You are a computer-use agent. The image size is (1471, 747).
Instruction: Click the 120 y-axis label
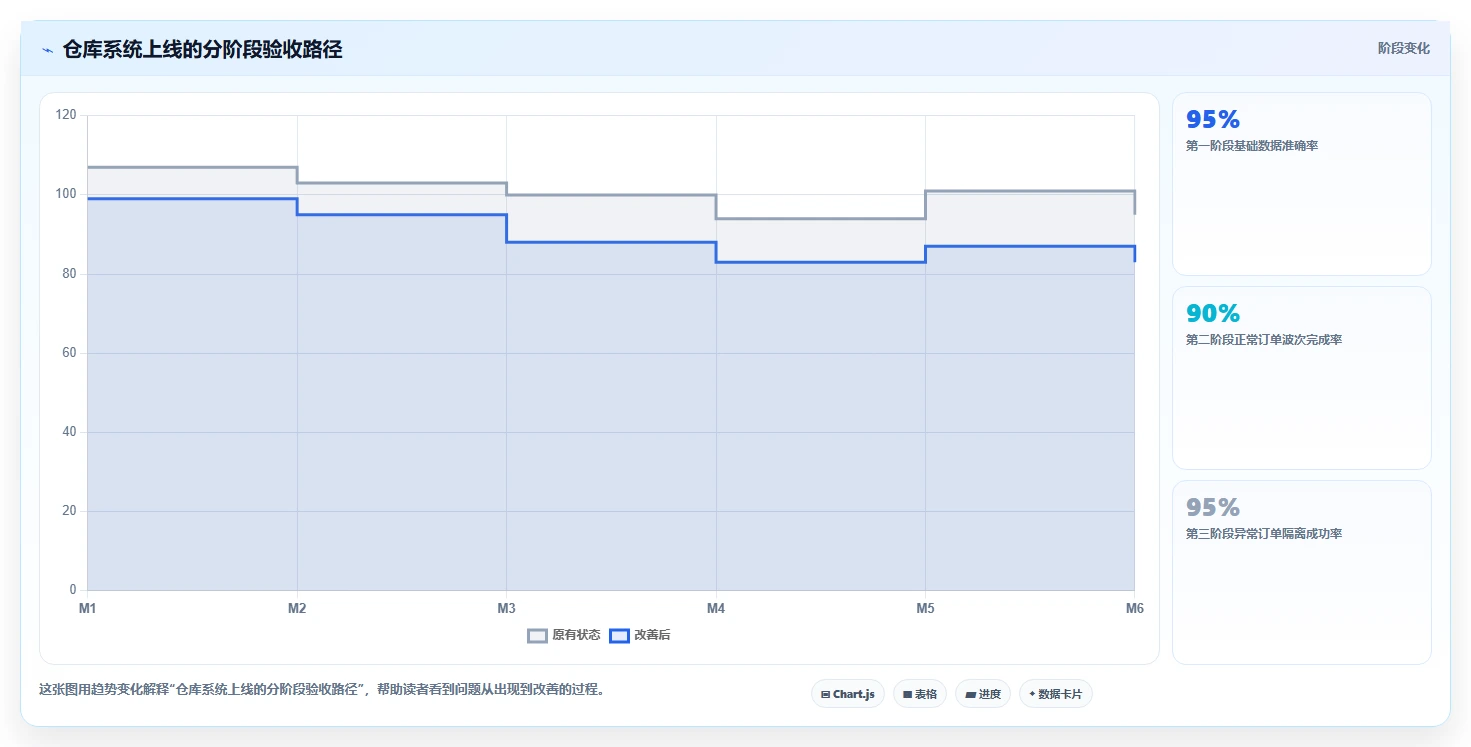click(x=66, y=115)
